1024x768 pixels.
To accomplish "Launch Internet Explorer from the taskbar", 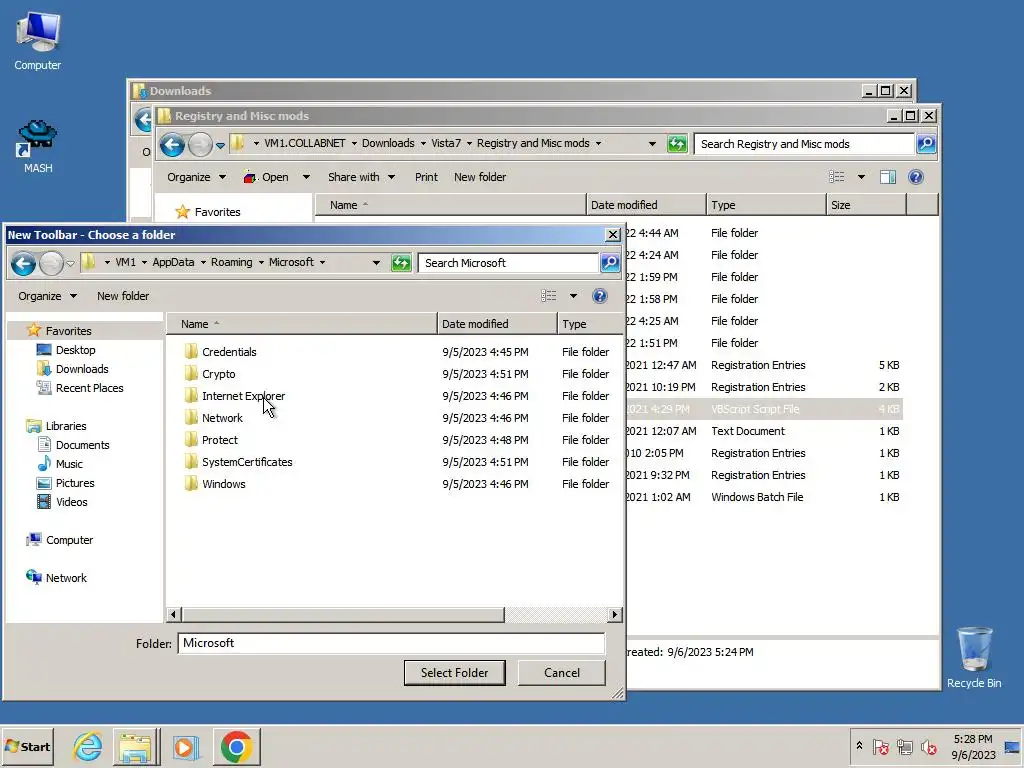I will click(87, 746).
